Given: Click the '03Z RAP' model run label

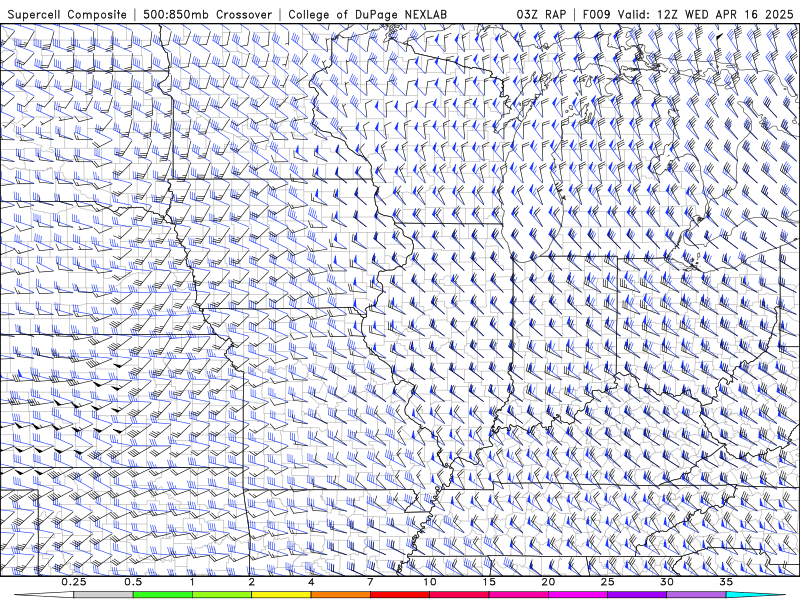Looking at the screenshot, I should coord(541,14).
